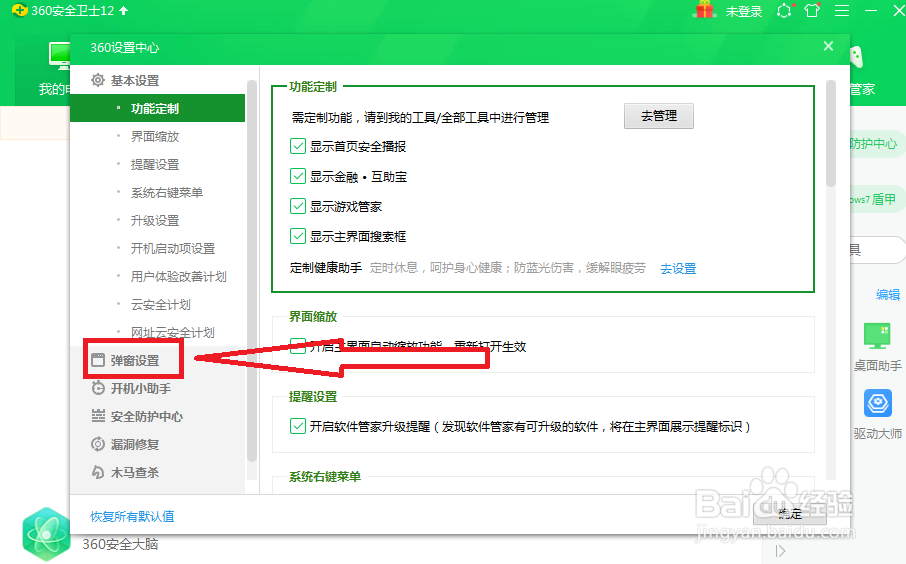Click the 开机小助手 clock icon
Image resolution: width=906 pixels, height=564 pixels.
click(98, 388)
